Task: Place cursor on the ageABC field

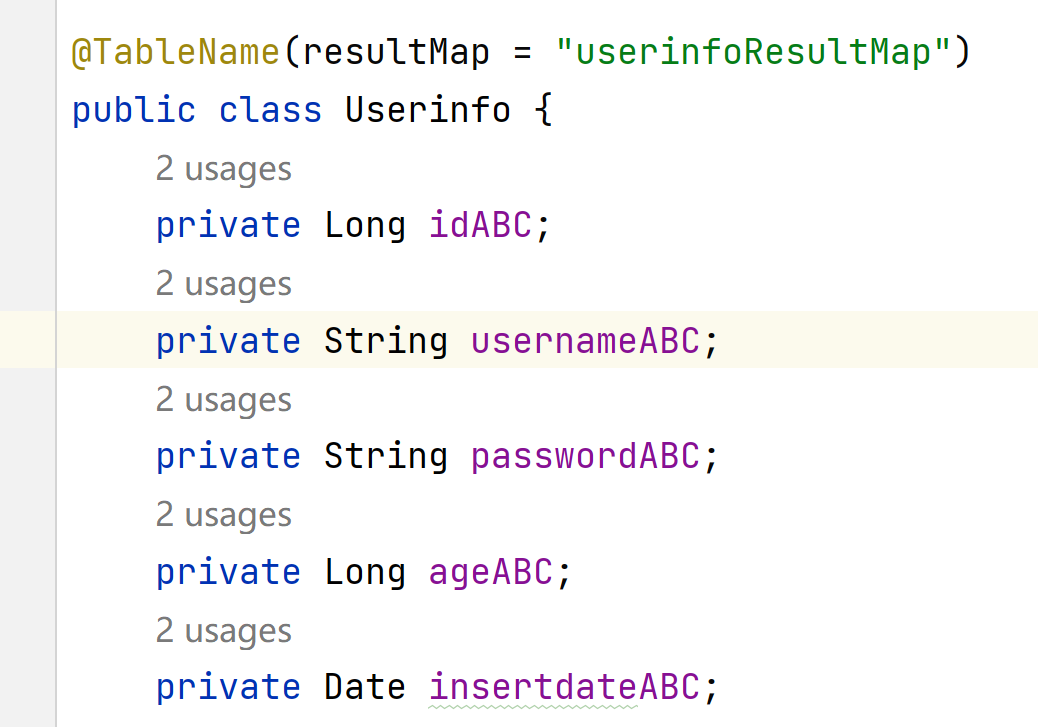Action: tap(490, 572)
